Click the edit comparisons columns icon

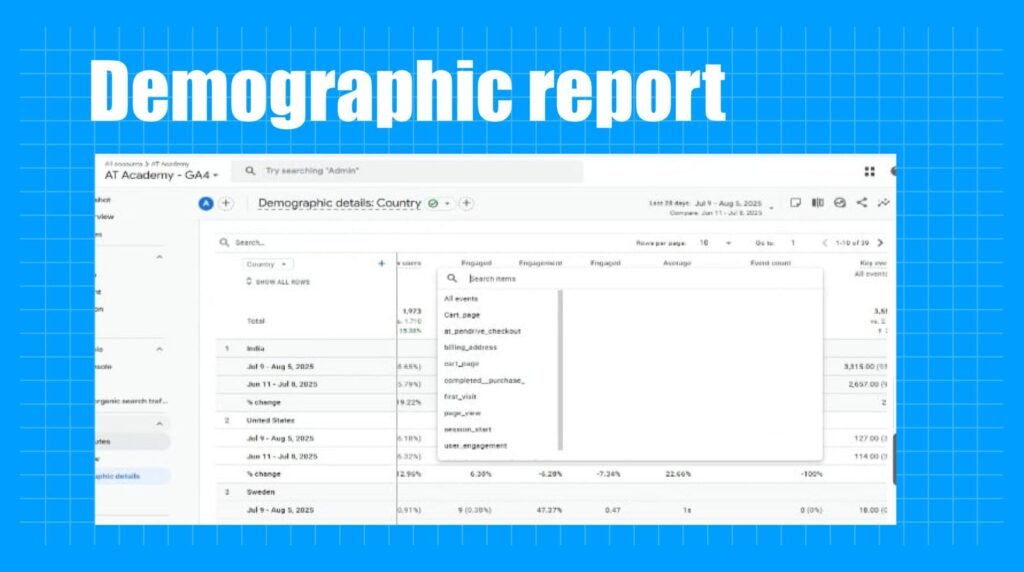[818, 202]
